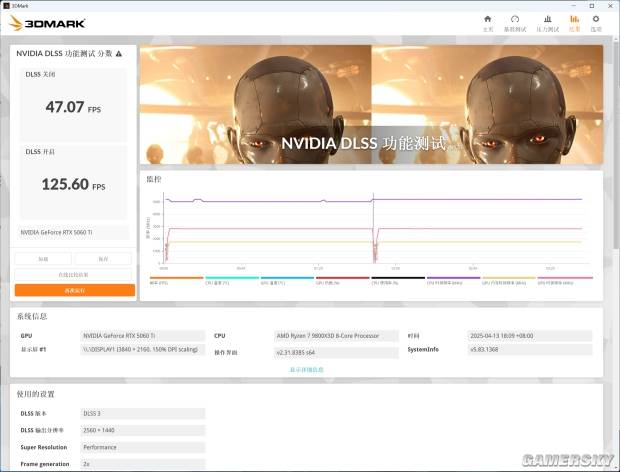Click the 2025-04-13 time value

pyautogui.click(x=530, y=336)
